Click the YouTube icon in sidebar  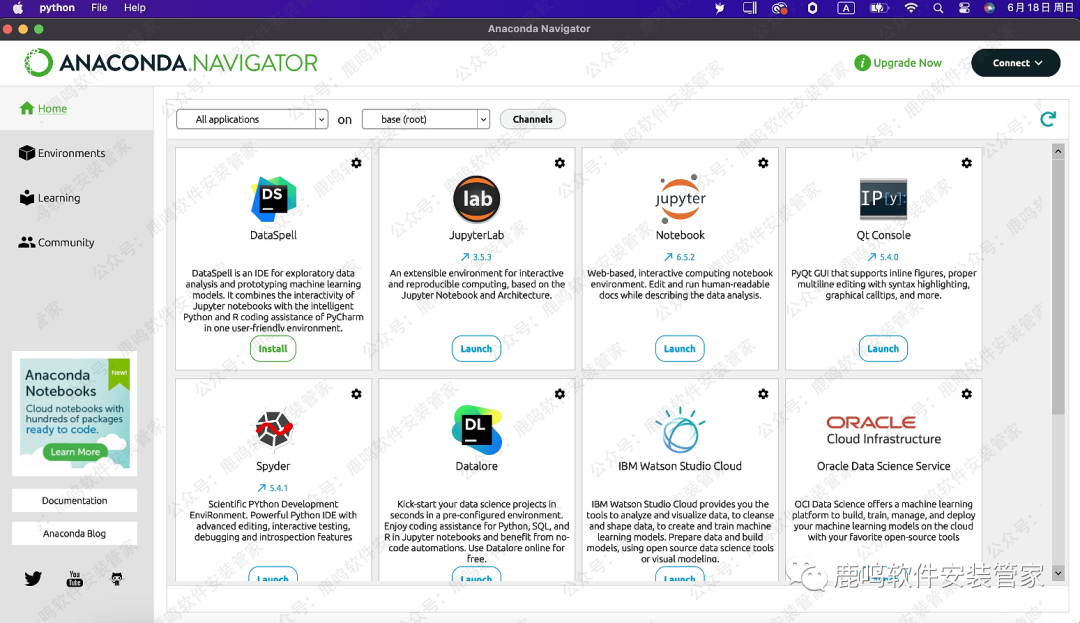tap(75, 578)
